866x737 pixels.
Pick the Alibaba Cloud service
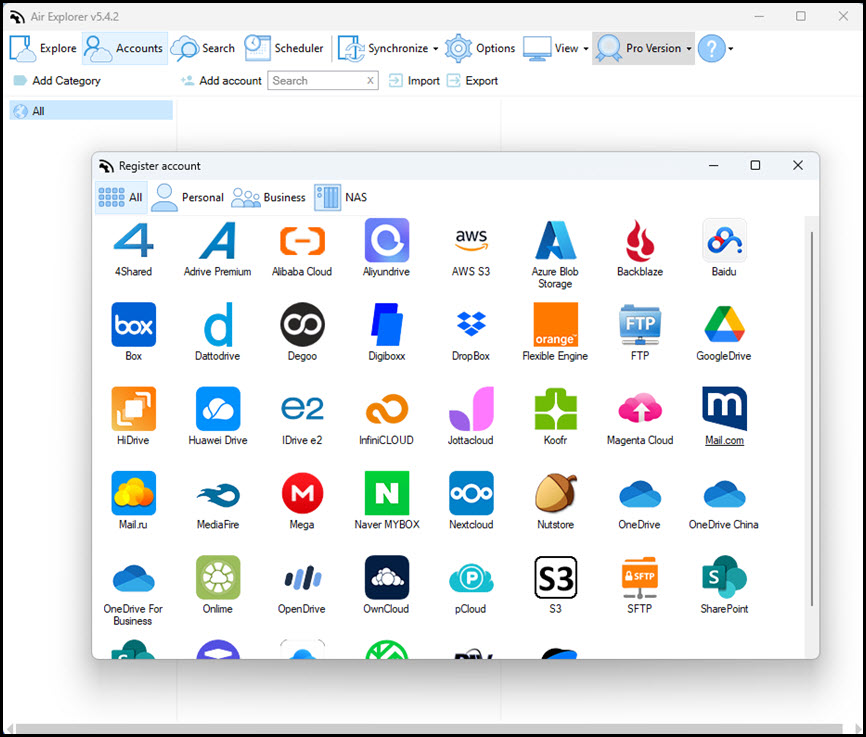(x=302, y=240)
